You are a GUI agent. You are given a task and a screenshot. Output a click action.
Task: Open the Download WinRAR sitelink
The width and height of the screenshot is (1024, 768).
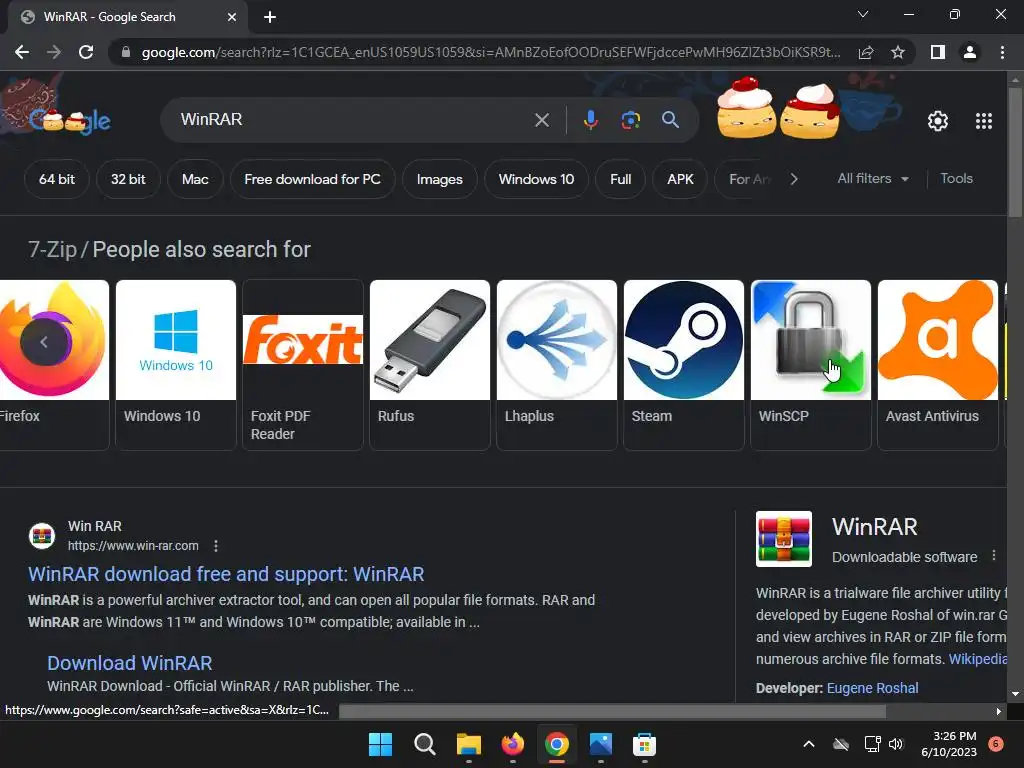pos(129,663)
